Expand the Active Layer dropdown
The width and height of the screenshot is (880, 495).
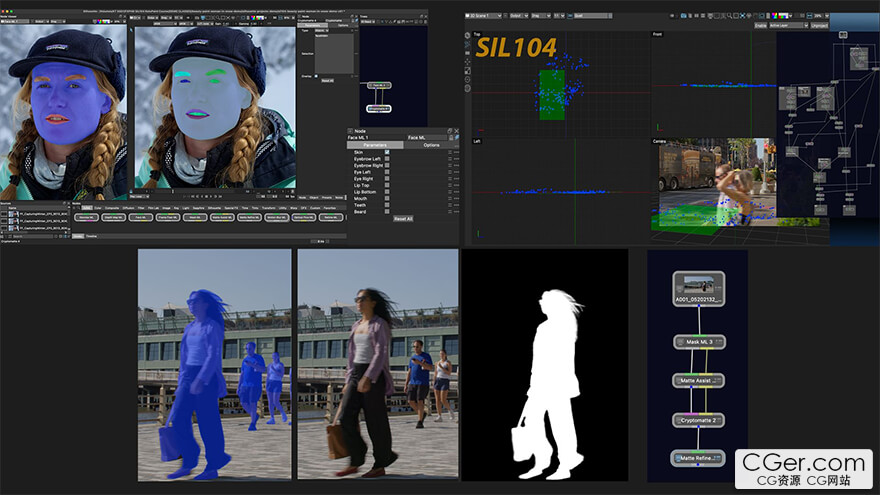tap(788, 25)
